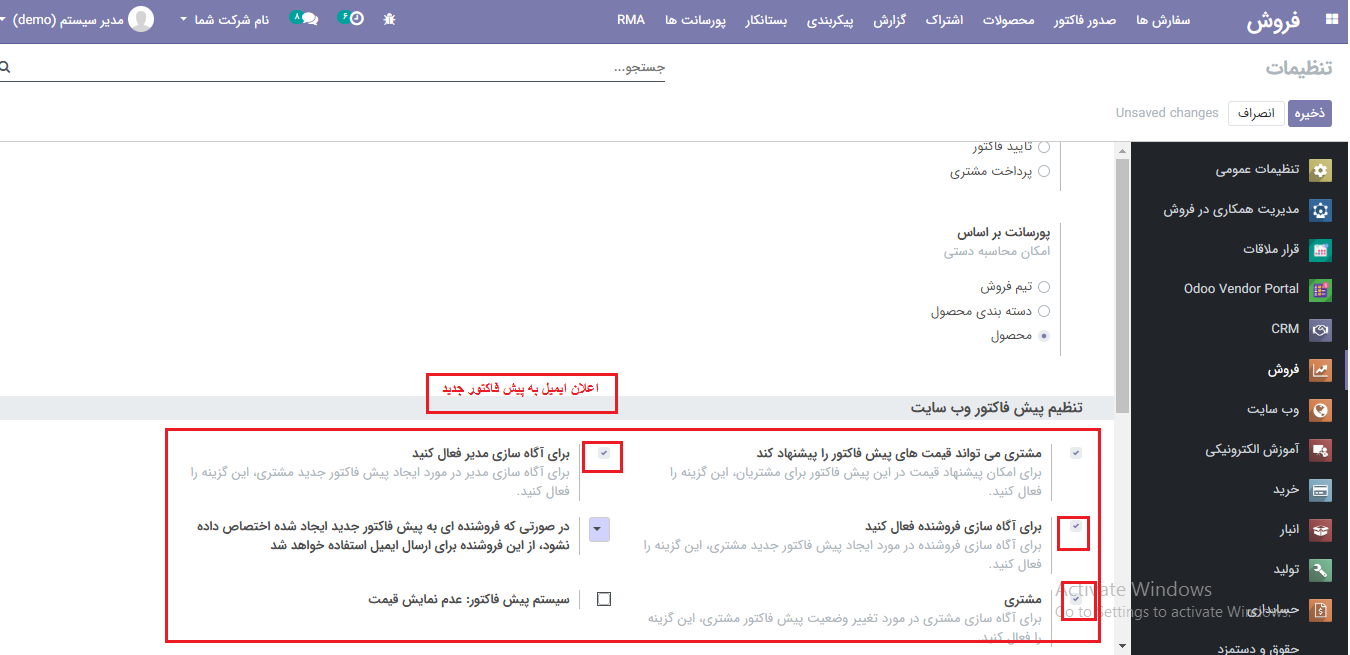Open the activities clock icon
1350x655 pixels.
coord(356,19)
